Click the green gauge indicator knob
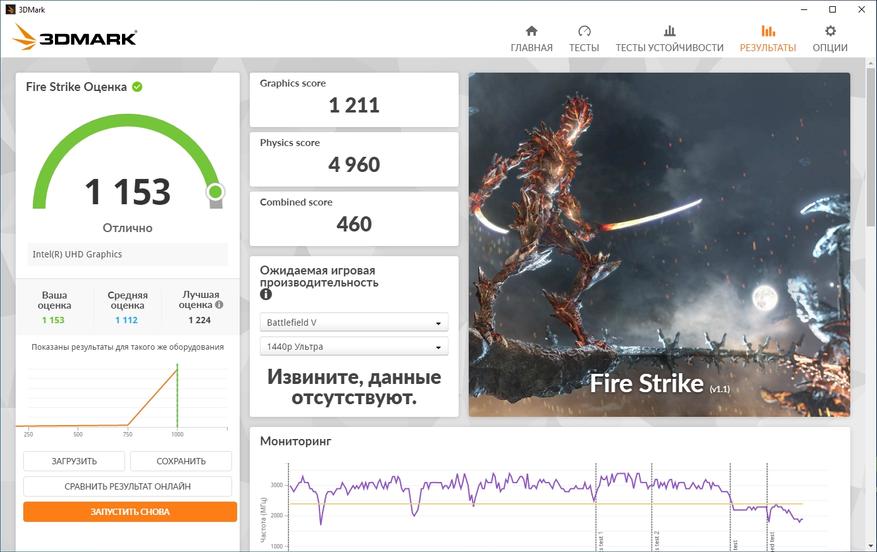 pos(215,192)
